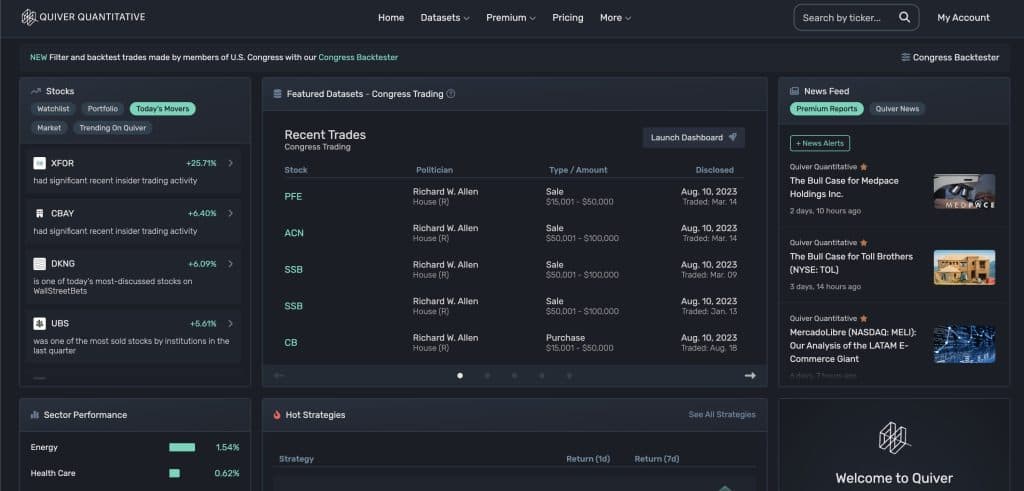Select the Today's Movers filter pill
Screen dimensions: 1024x491
tap(163, 109)
